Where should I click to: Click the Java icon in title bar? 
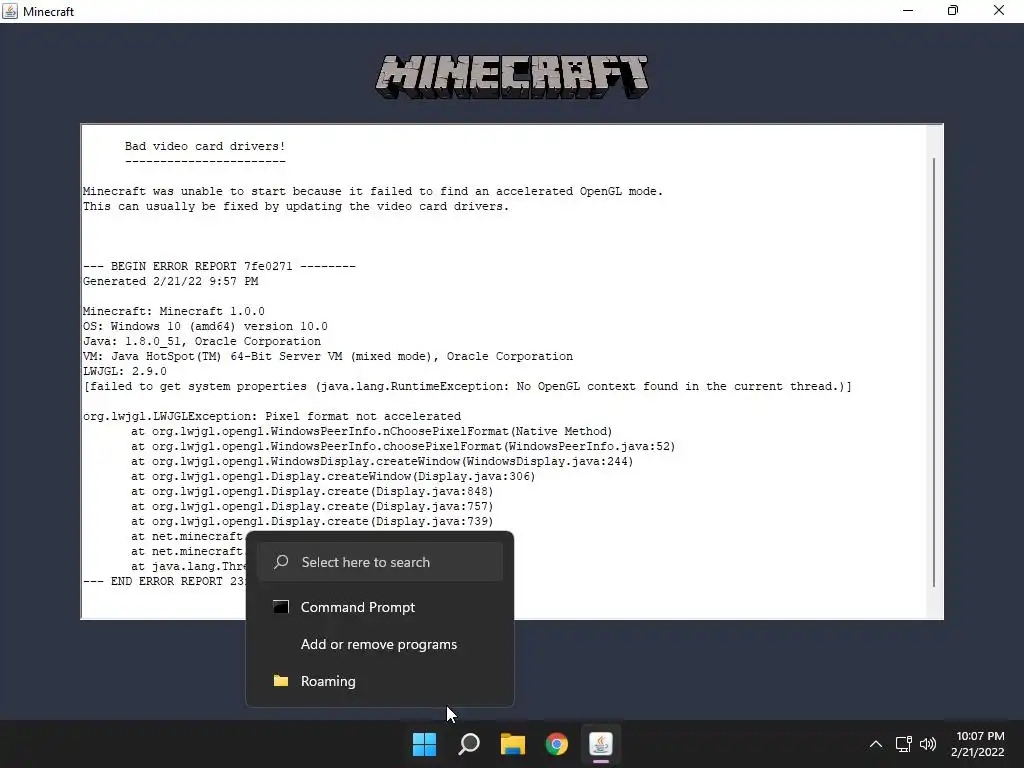[x=10, y=11]
